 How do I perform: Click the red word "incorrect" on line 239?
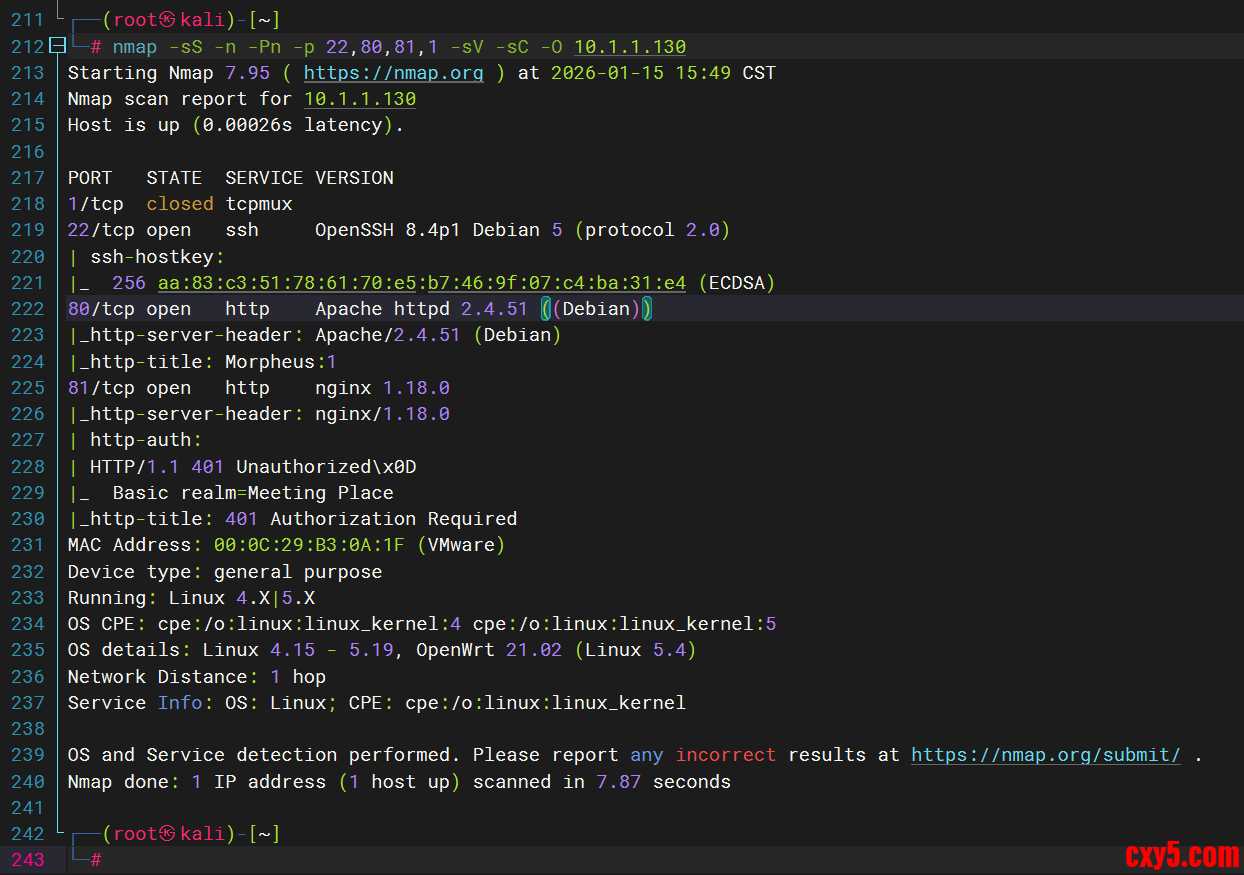point(725,755)
